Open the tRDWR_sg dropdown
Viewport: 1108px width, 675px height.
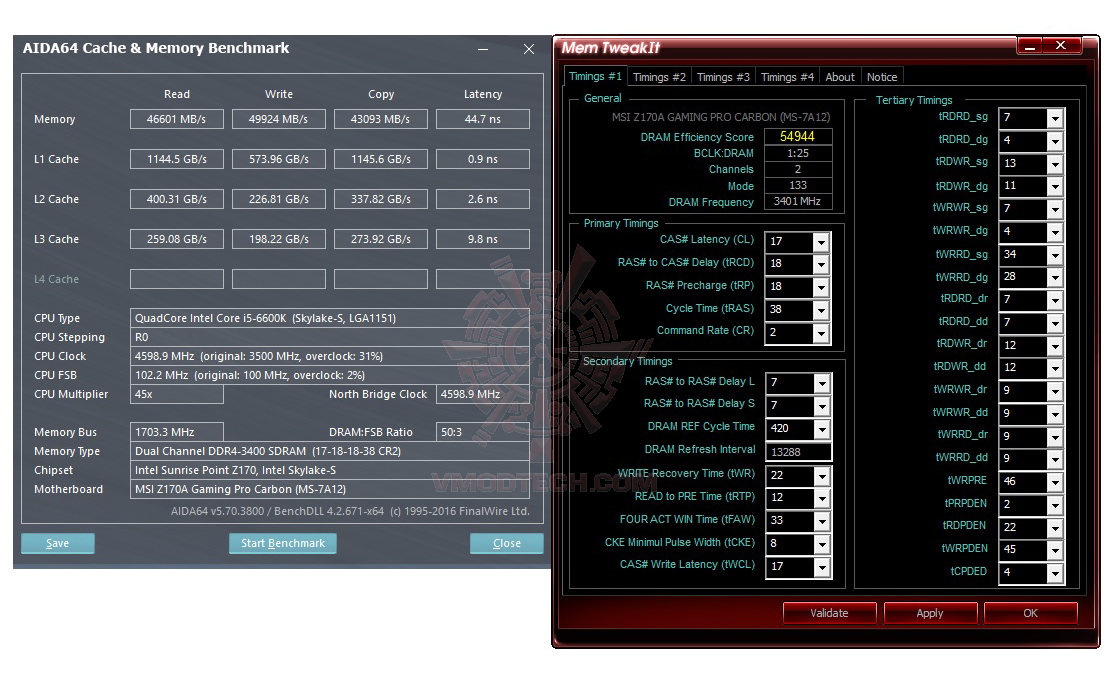[1055, 164]
